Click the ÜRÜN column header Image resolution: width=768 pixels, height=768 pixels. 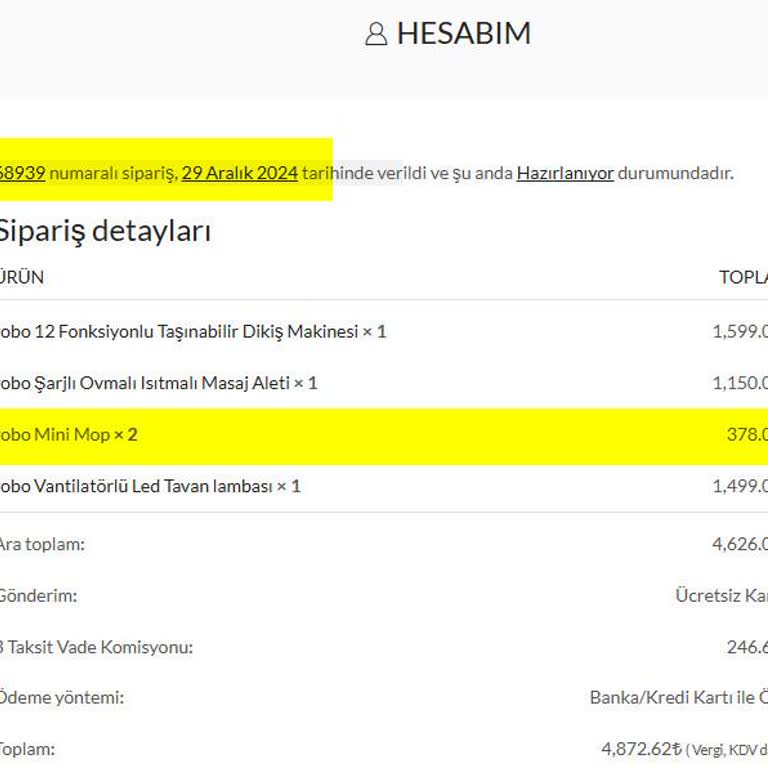[x=22, y=277]
